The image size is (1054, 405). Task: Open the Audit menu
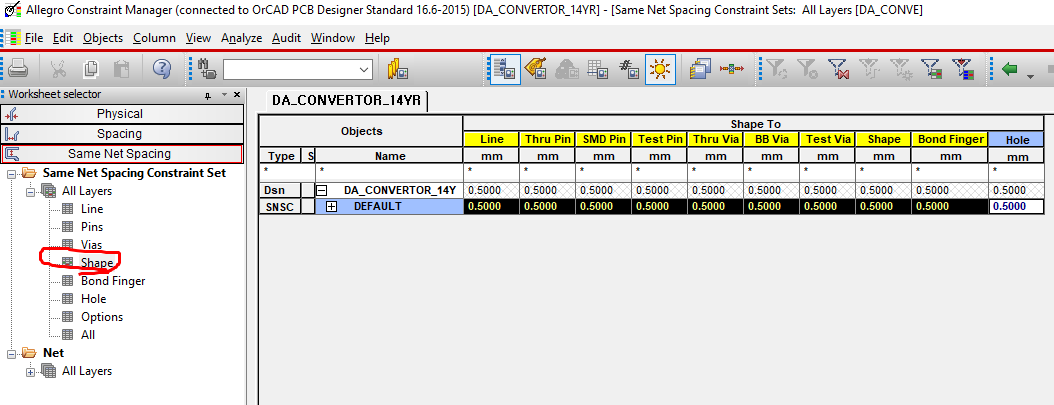[x=286, y=38]
